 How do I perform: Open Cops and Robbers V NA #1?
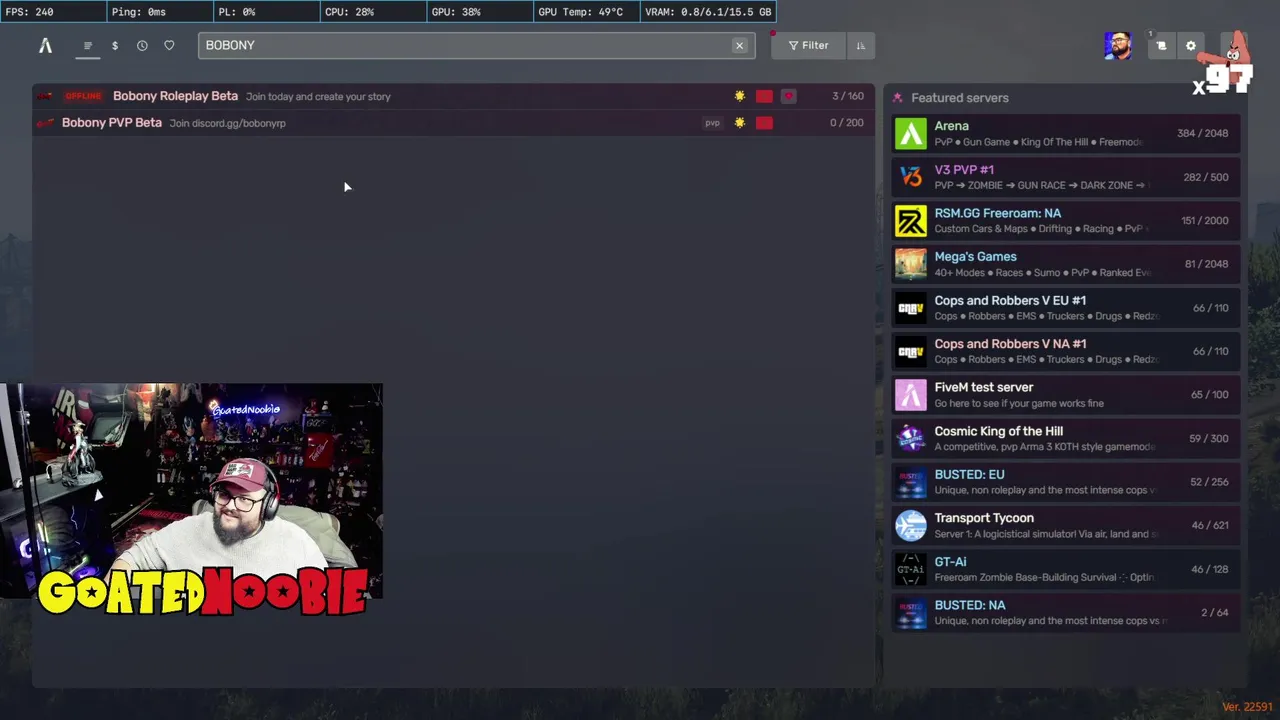pos(1066,351)
